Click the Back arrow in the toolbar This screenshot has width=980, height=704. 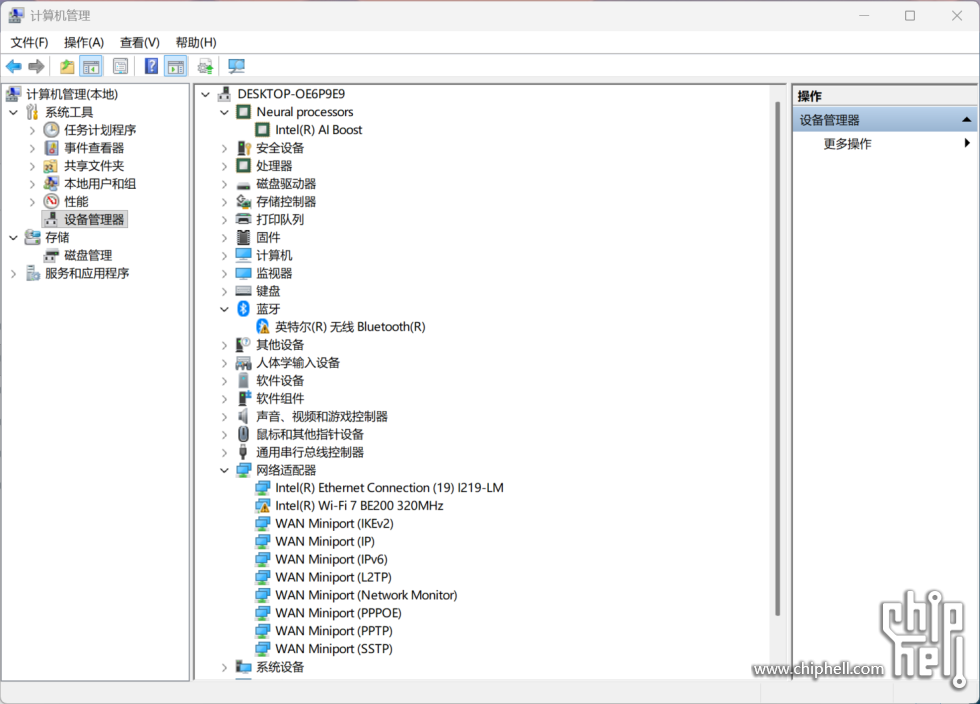(x=14, y=67)
